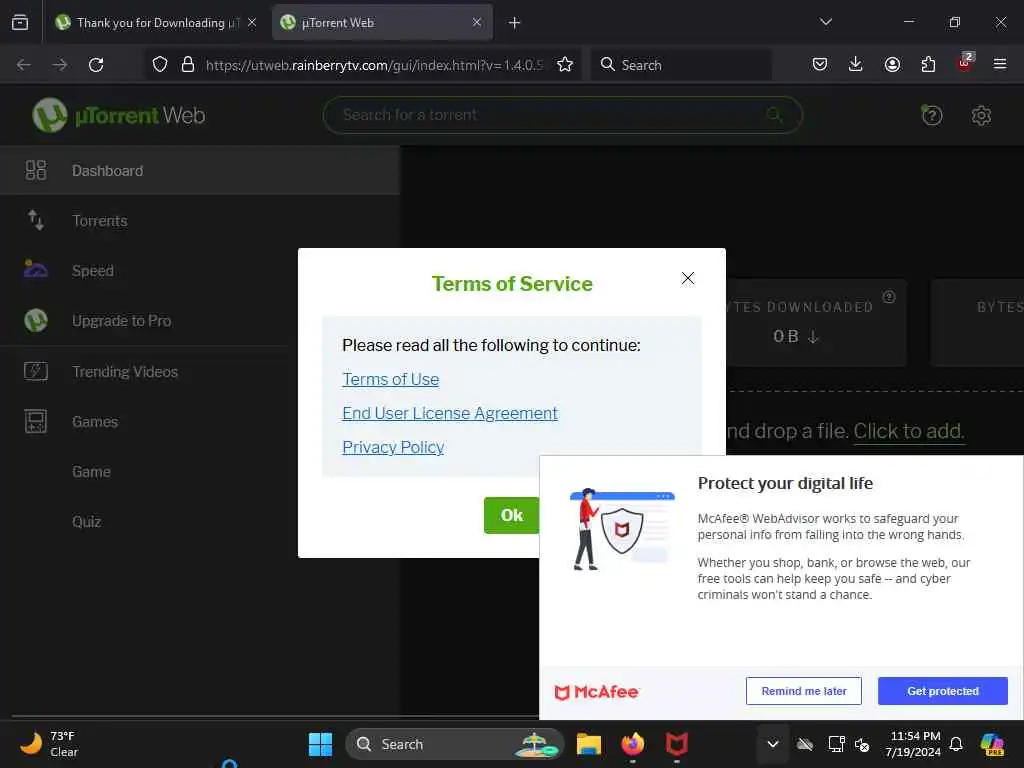Click the McAfee WebAdvisor extension icon
Screen dimensions: 1024x768
pyautogui.click(x=965, y=63)
